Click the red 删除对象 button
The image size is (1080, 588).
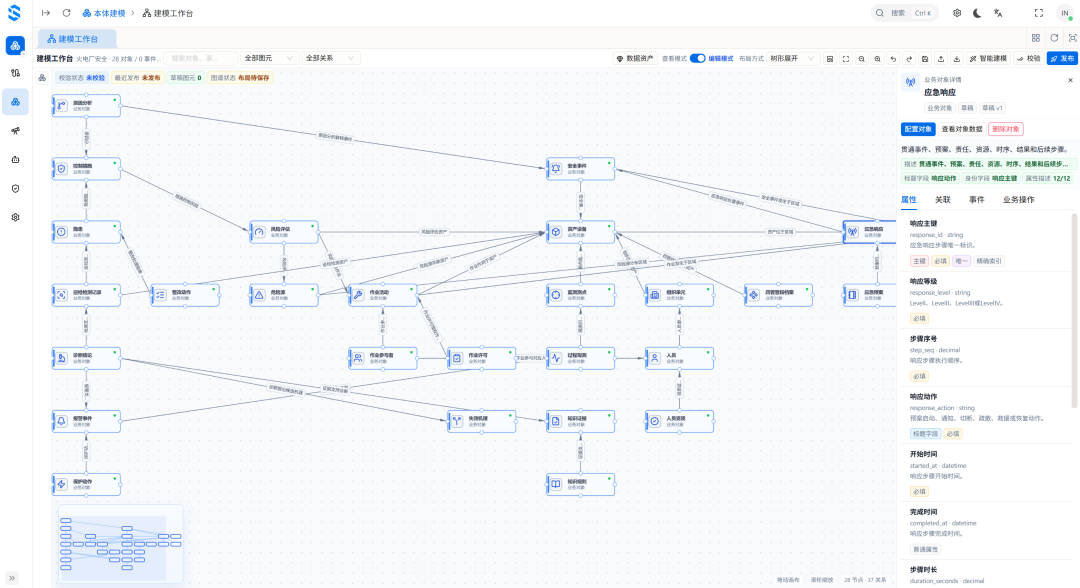1006,129
